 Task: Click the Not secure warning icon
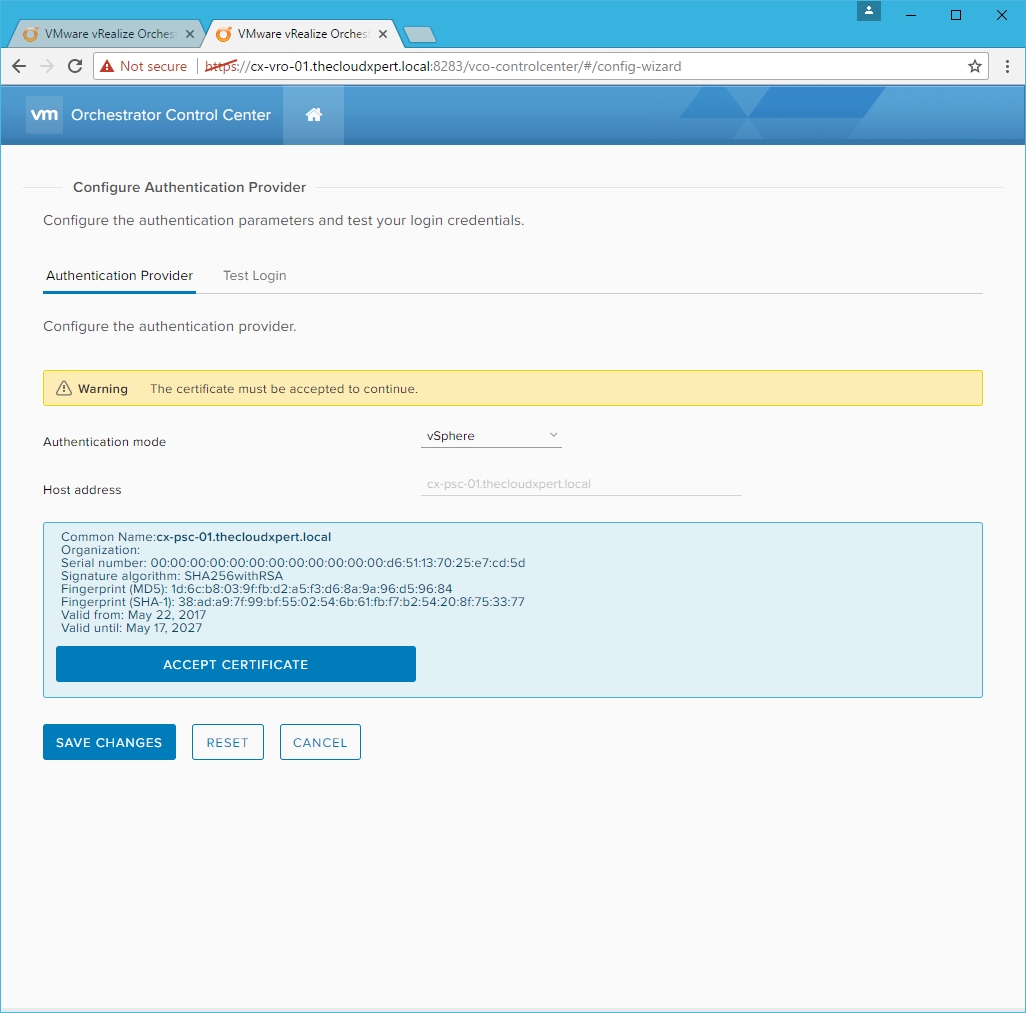point(107,66)
